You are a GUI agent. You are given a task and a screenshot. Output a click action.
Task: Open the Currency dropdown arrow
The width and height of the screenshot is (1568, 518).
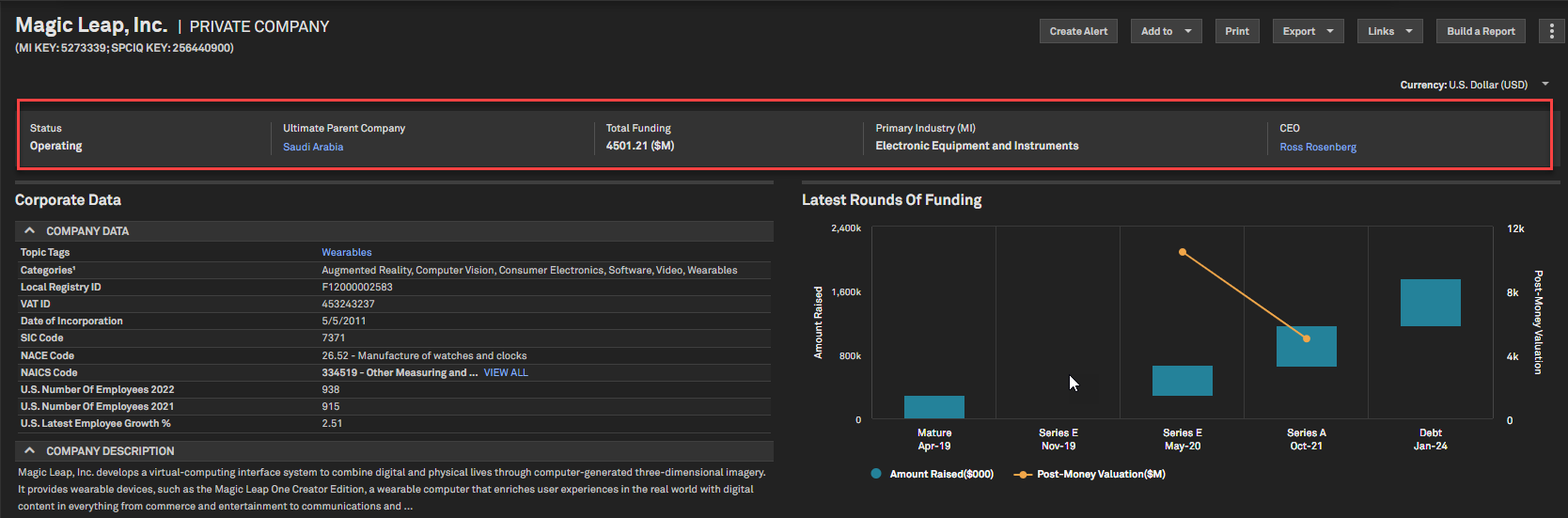point(1545,85)
